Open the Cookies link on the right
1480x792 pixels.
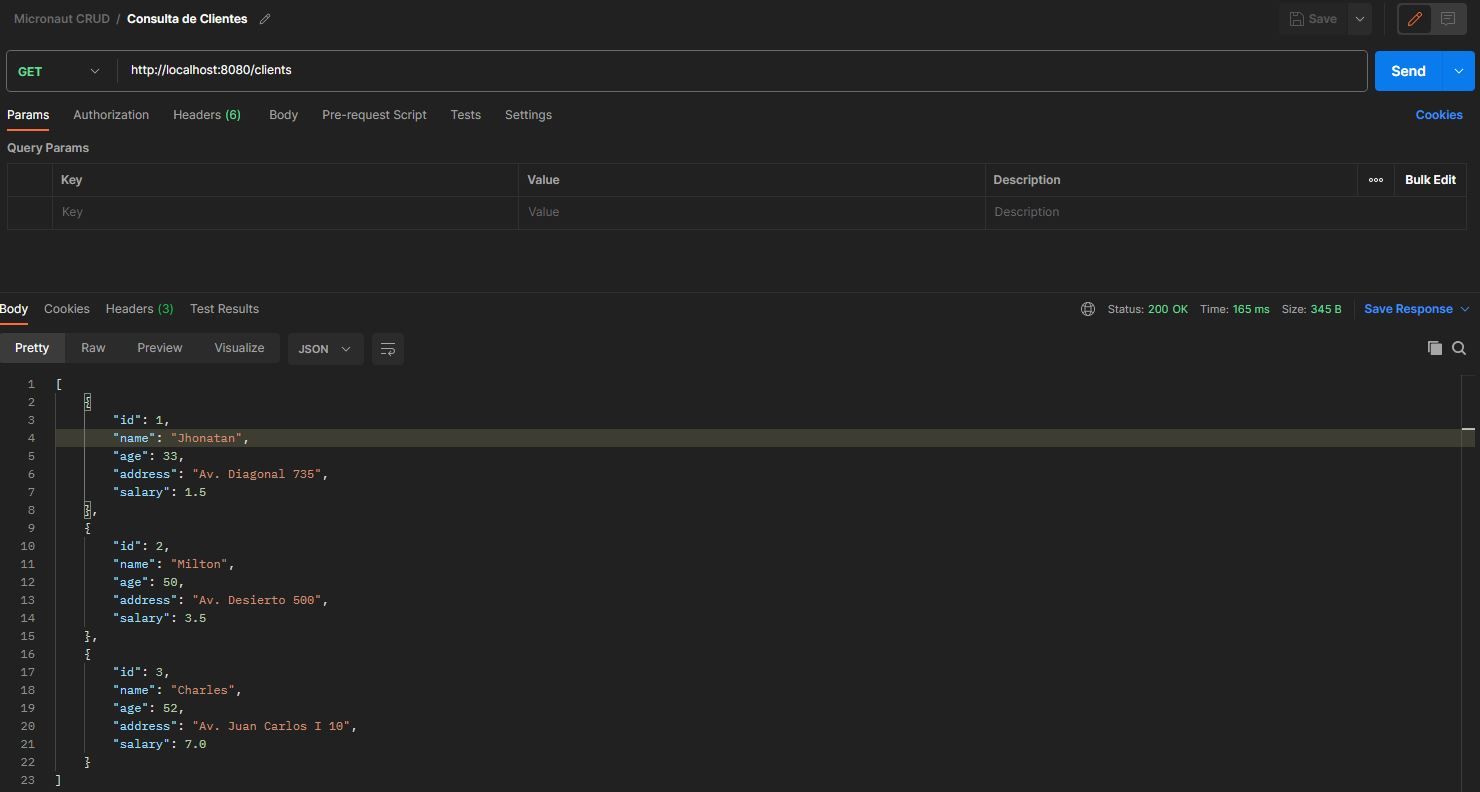[1439, 115]
